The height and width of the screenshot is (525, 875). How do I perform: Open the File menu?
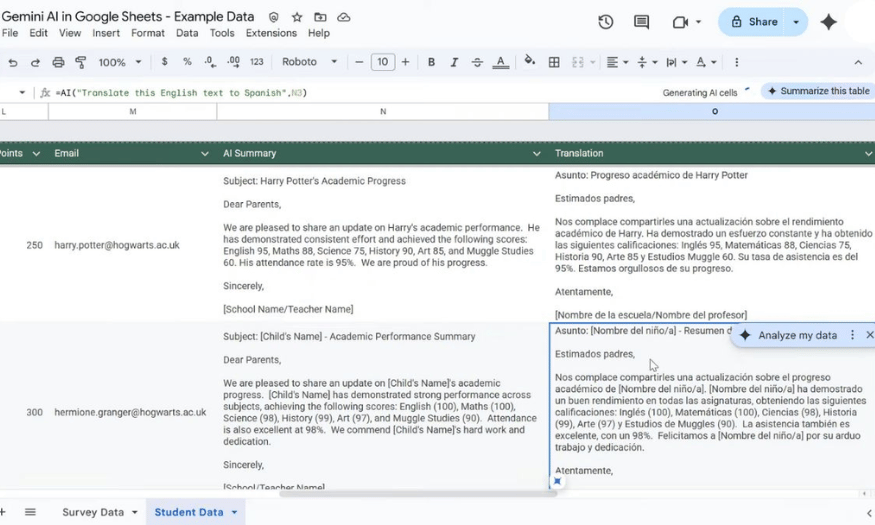click(x=10, y=33)
